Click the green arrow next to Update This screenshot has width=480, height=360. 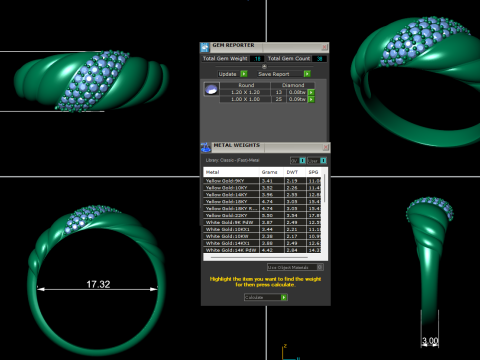(244, 74)
